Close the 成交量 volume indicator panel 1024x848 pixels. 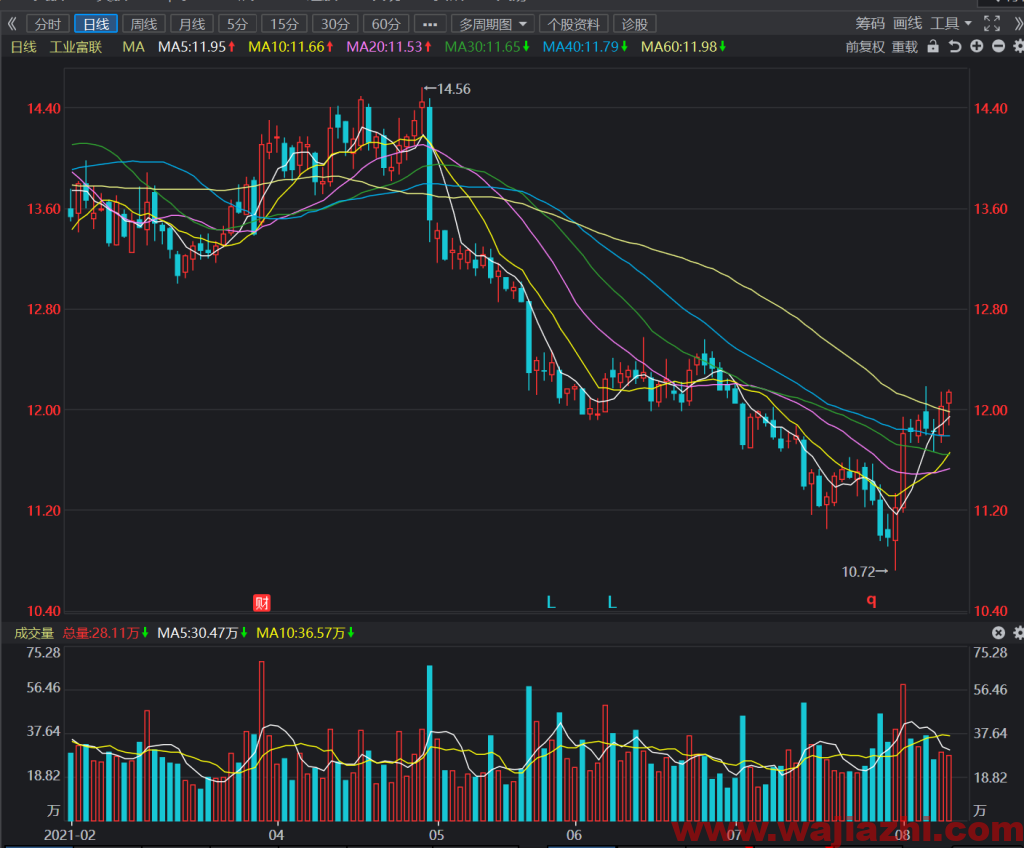999,632
